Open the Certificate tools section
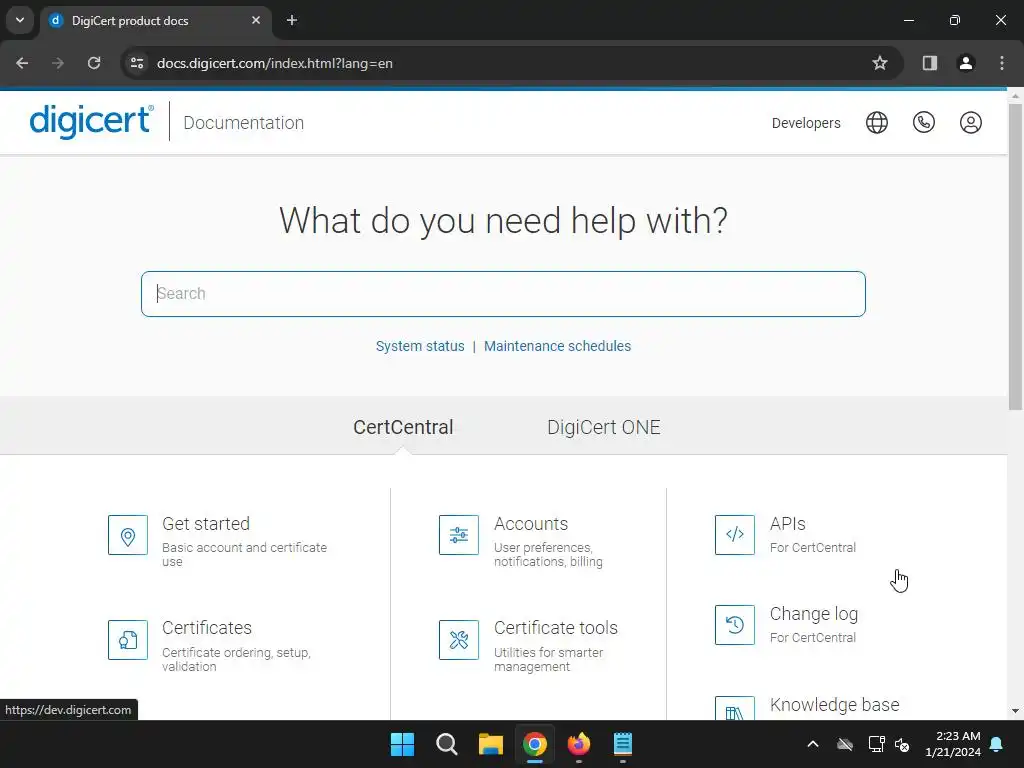 556,628
